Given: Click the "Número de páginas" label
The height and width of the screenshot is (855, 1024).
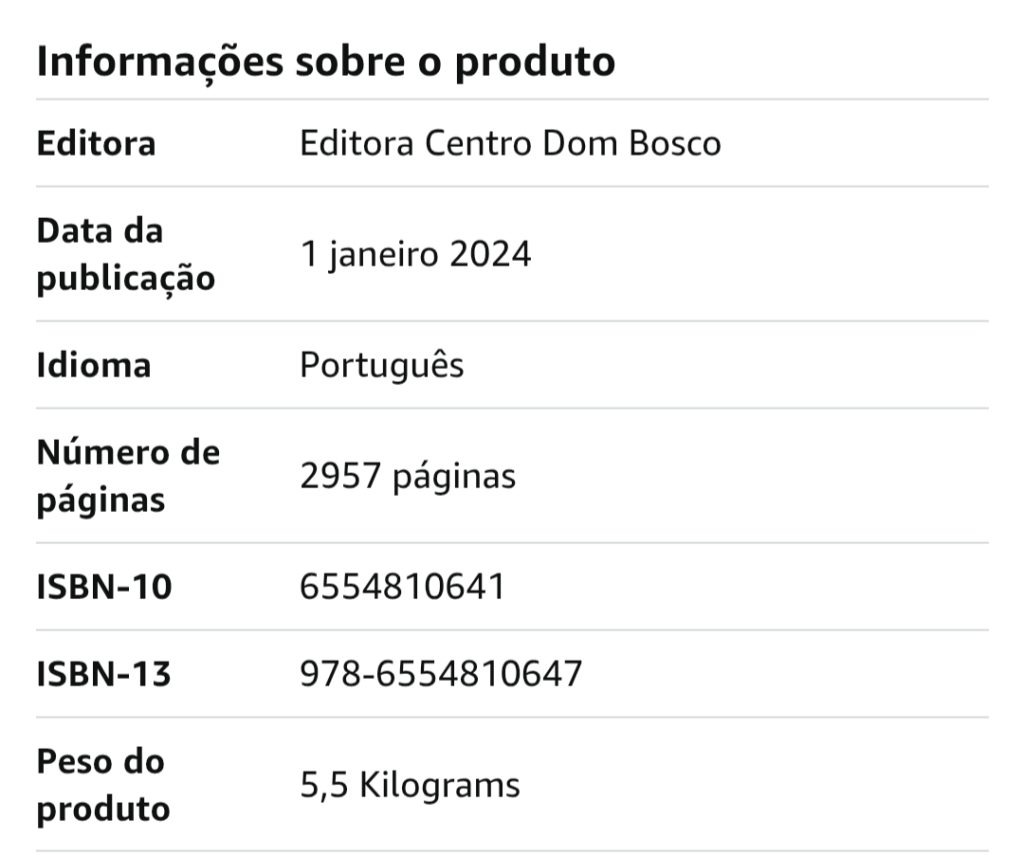Looking at the screenshot, I should (x=128, y=476).
